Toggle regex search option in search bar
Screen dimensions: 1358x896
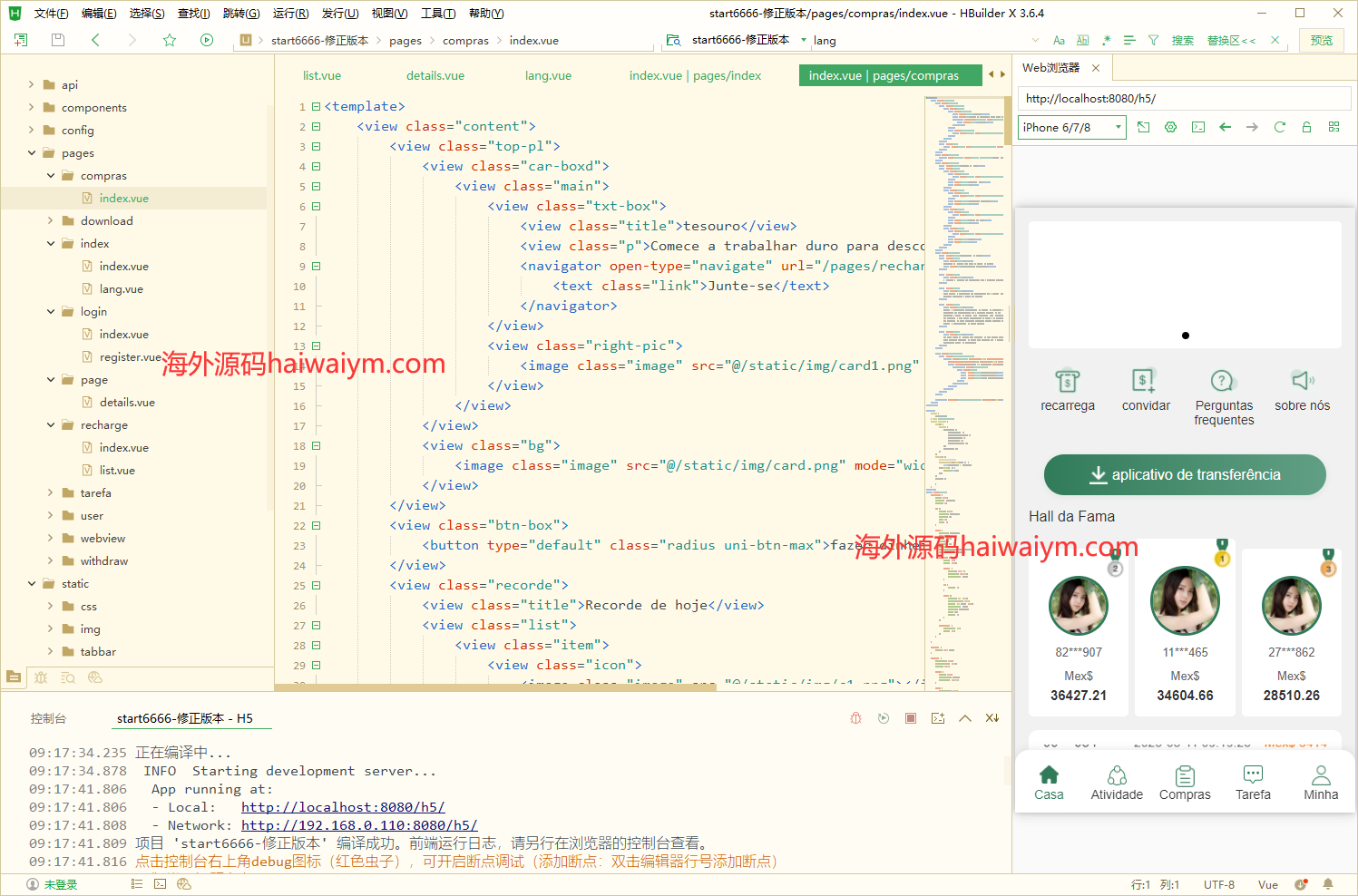click(x=1106, y=40)
